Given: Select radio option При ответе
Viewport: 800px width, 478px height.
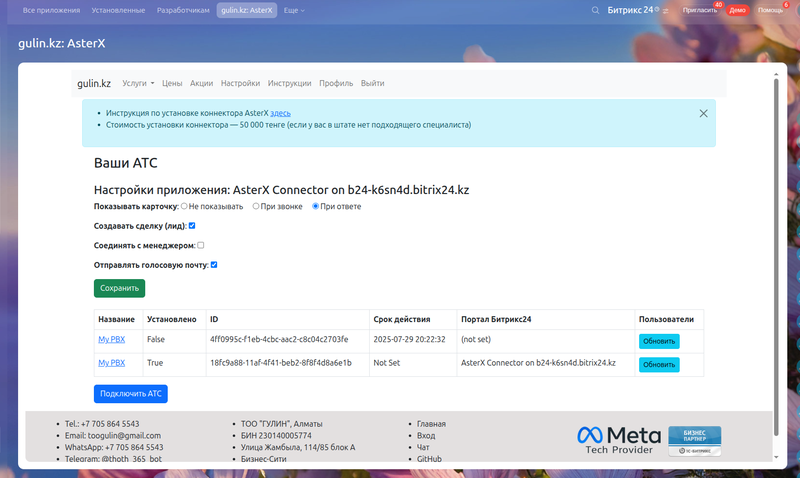Looking at the screenshot, I should click(315, 206).
